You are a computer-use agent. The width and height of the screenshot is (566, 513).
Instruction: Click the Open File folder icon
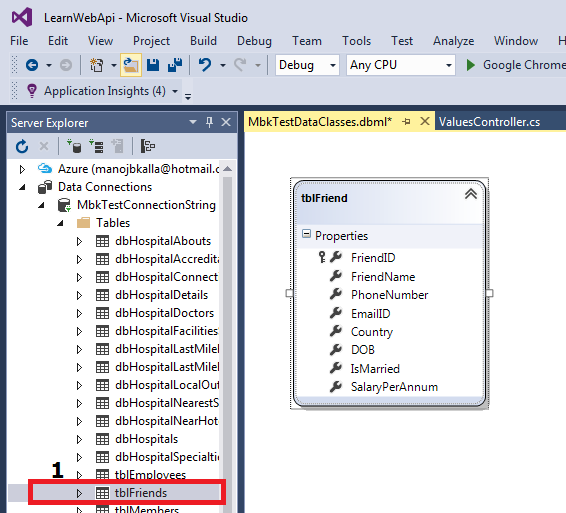point(131,65)
